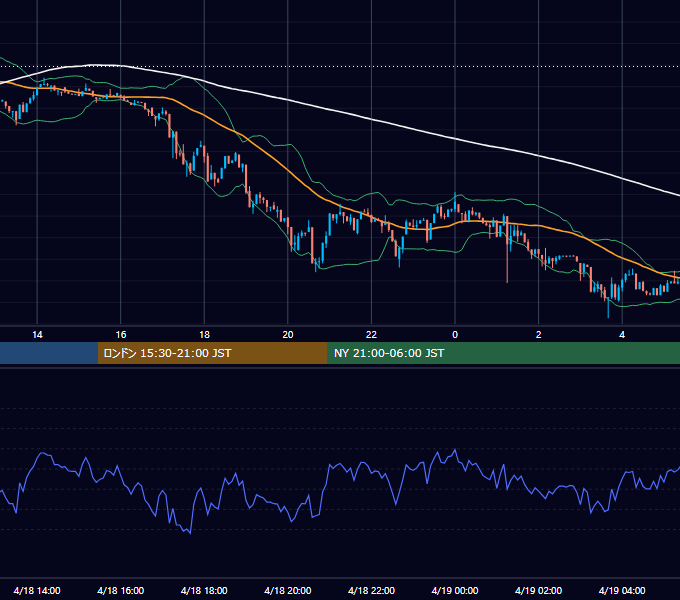
Task: Click the upper axis hour label 22
Action: tap(371, 335)
